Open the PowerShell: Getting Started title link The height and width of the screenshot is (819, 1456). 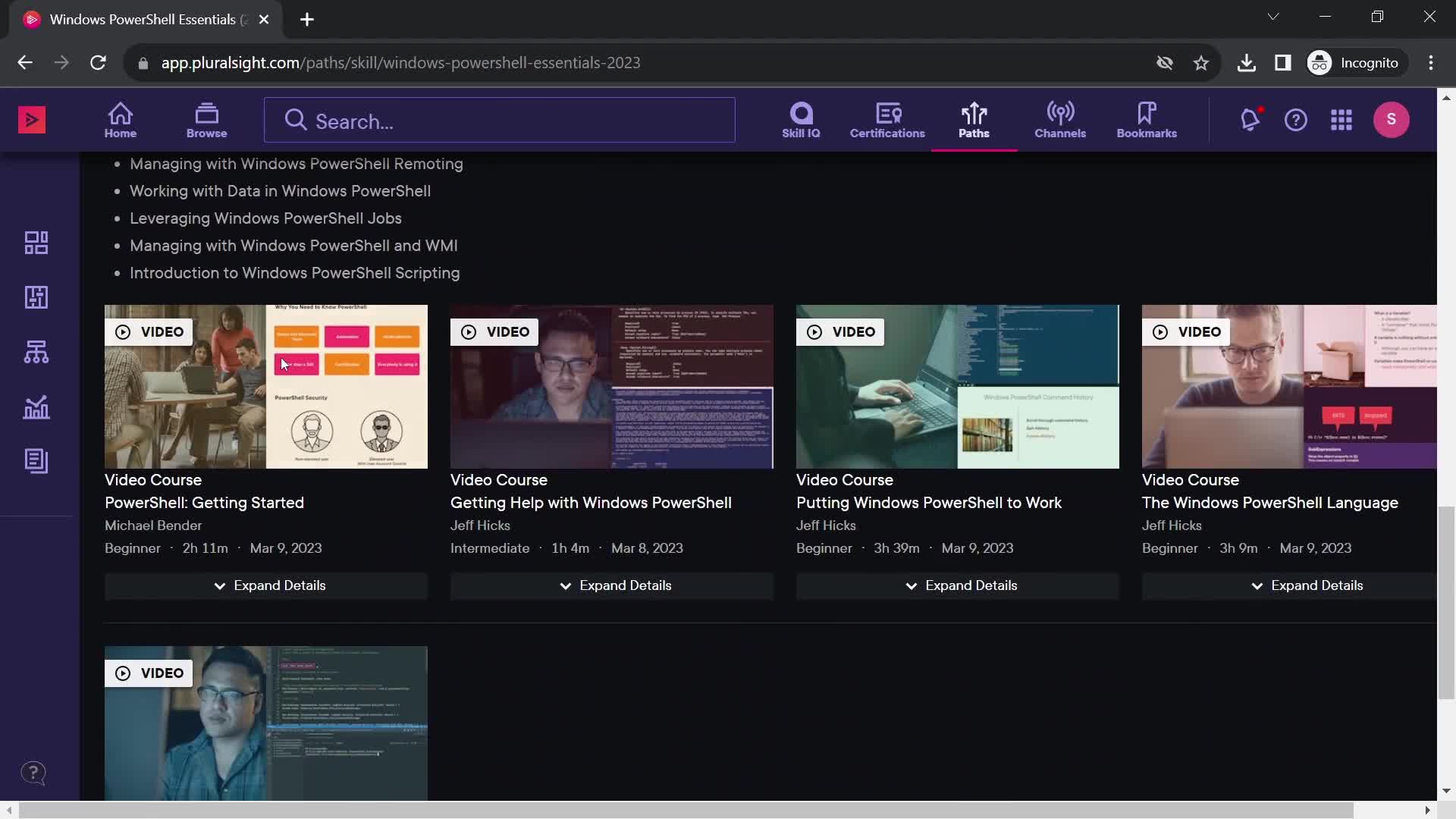coord(204,503)
